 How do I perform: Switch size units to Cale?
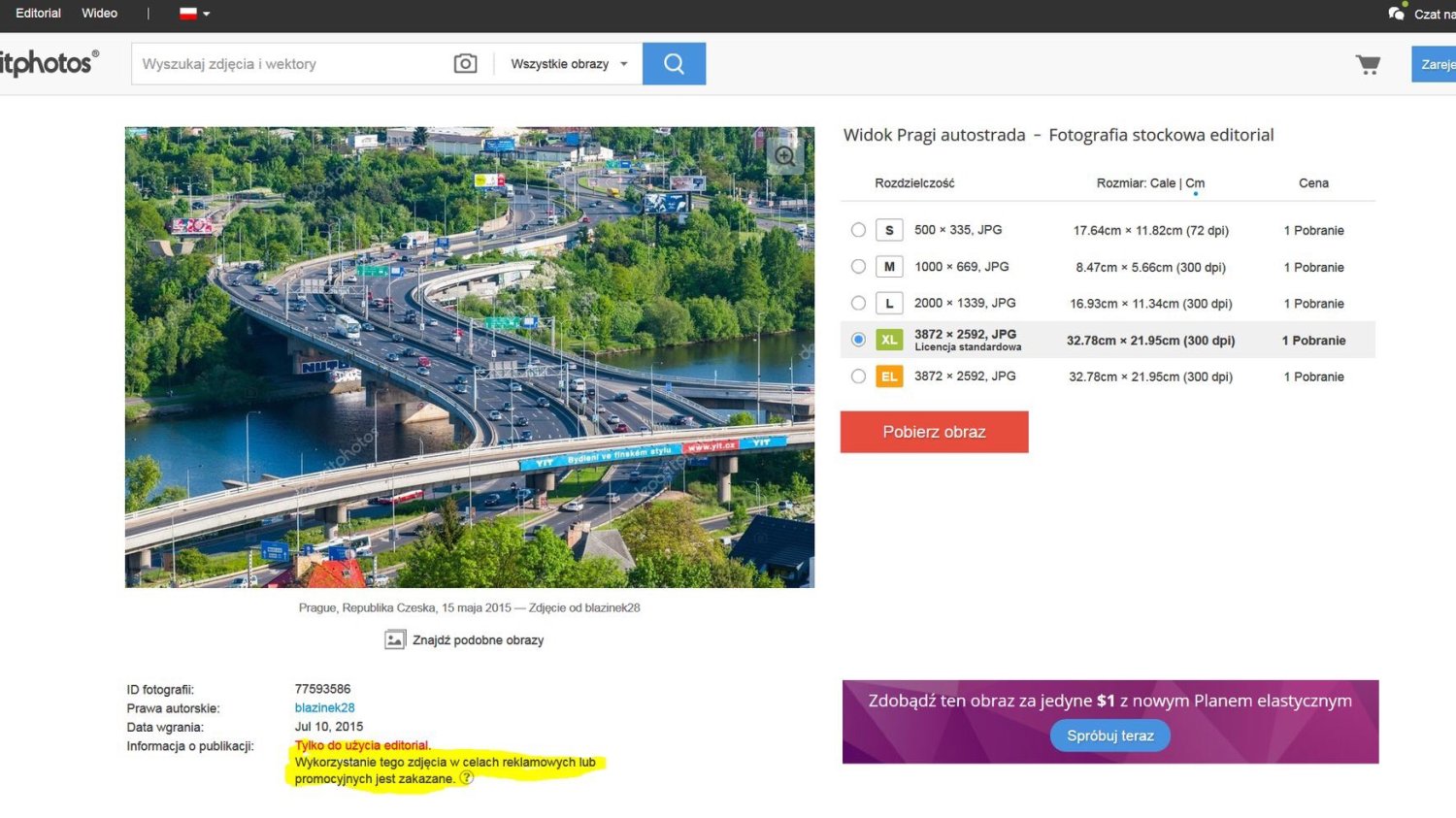(x=1163, y=182)
